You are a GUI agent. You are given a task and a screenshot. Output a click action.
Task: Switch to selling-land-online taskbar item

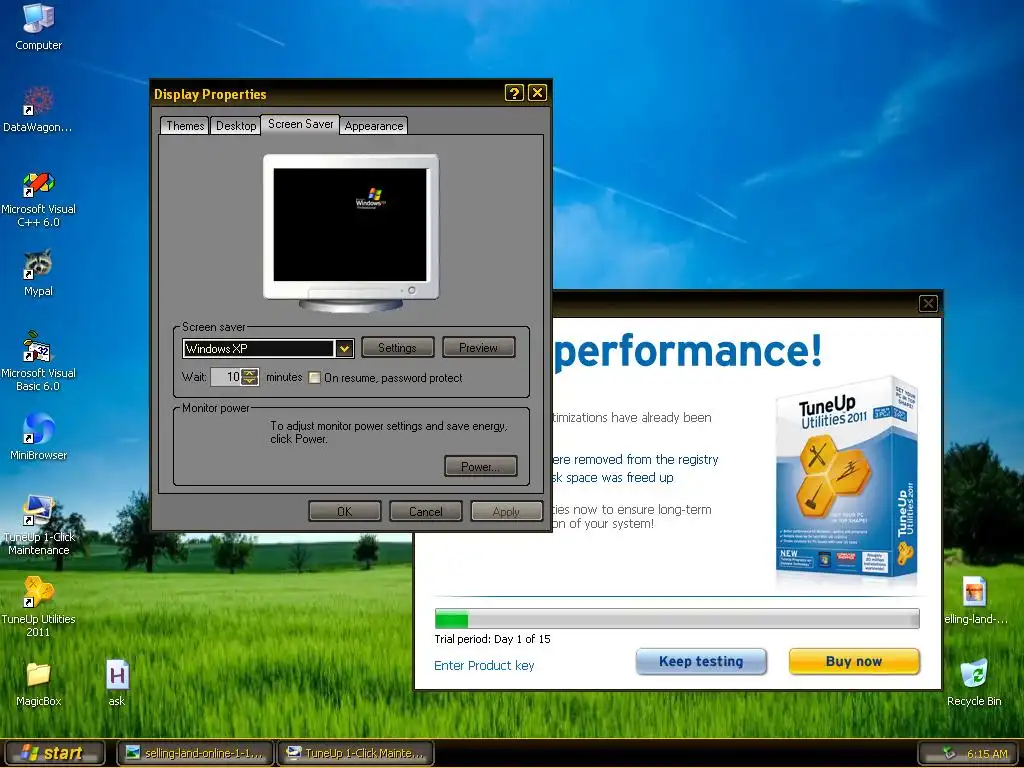[194, 753]
